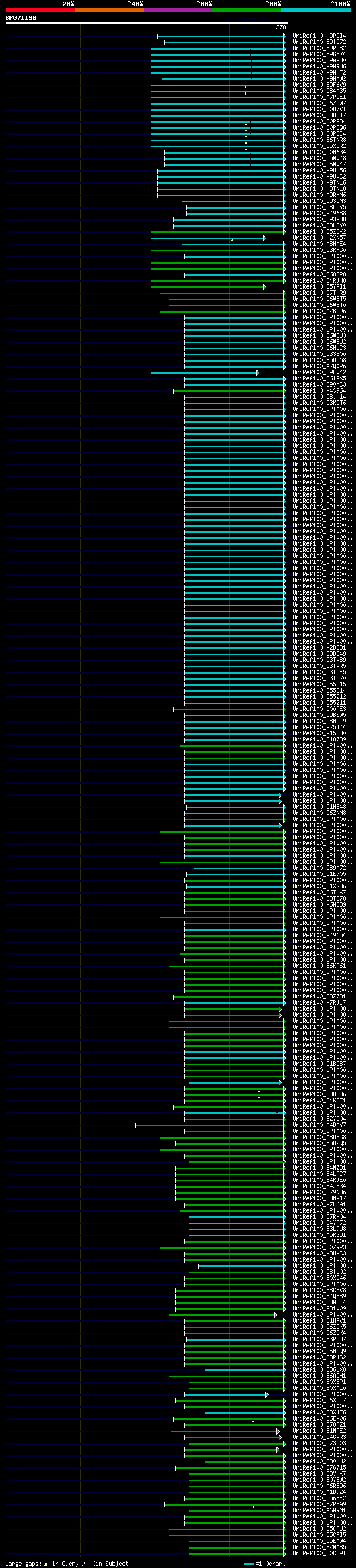Select the label UniRef100_Q8IL02

(319, 1272)
